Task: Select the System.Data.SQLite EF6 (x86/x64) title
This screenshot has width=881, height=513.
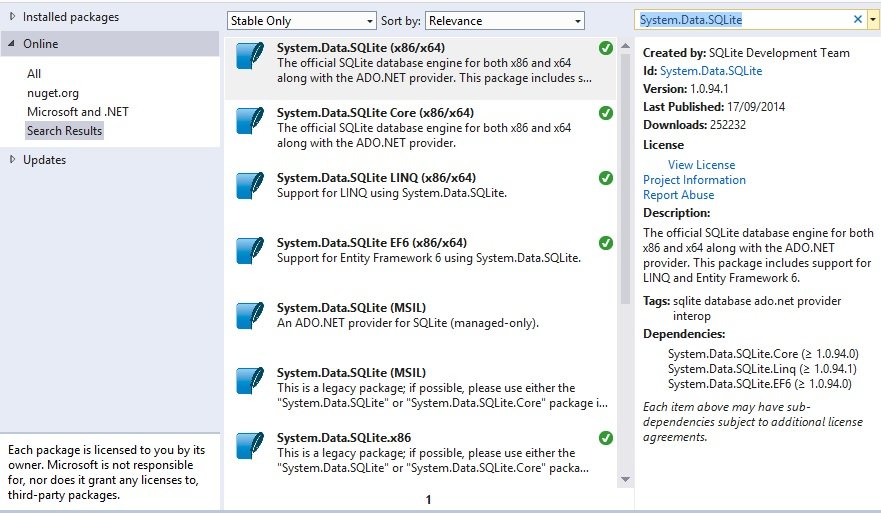Action: tap(372, 243)
